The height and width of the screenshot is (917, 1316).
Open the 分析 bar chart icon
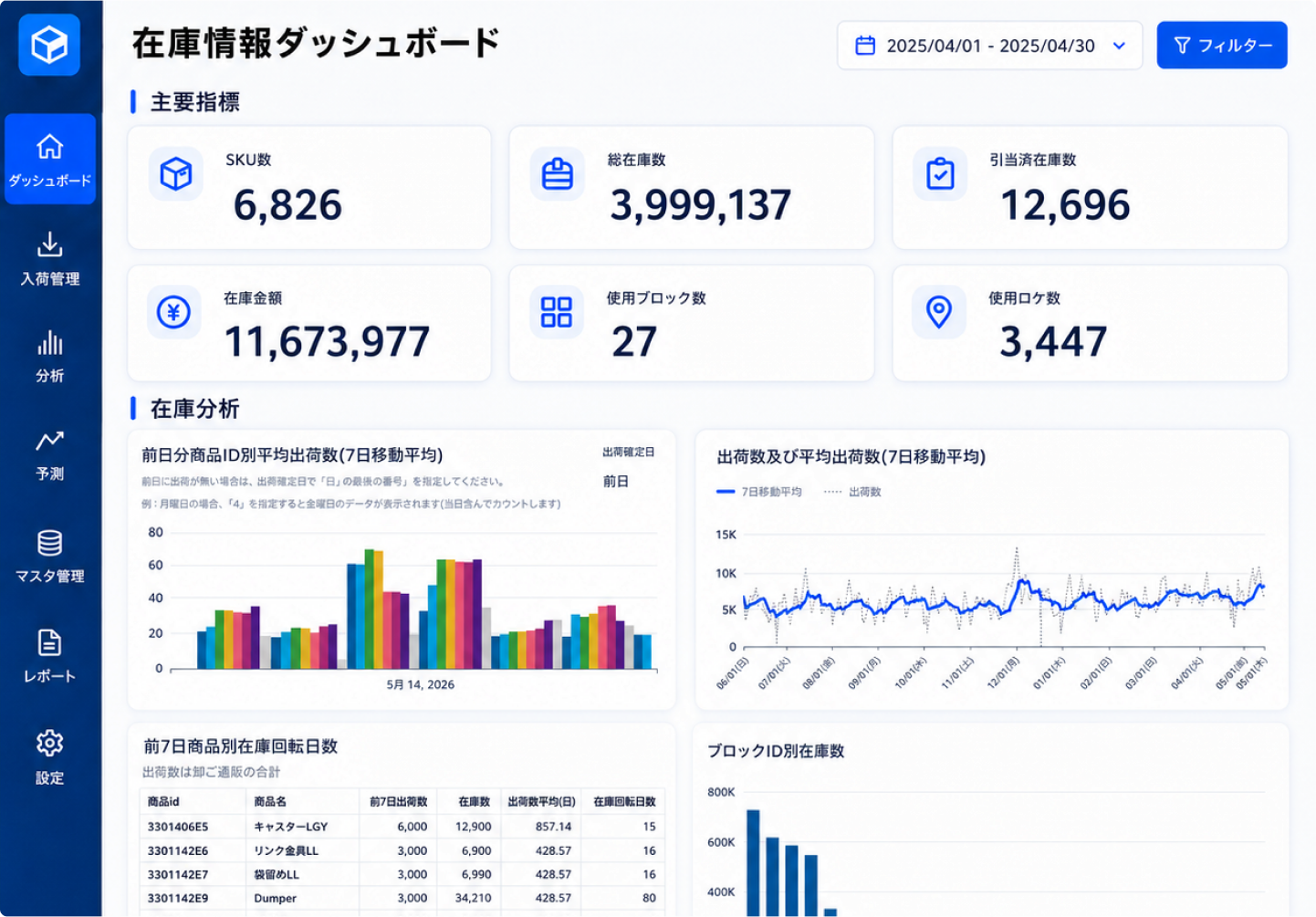coord(50,342)
